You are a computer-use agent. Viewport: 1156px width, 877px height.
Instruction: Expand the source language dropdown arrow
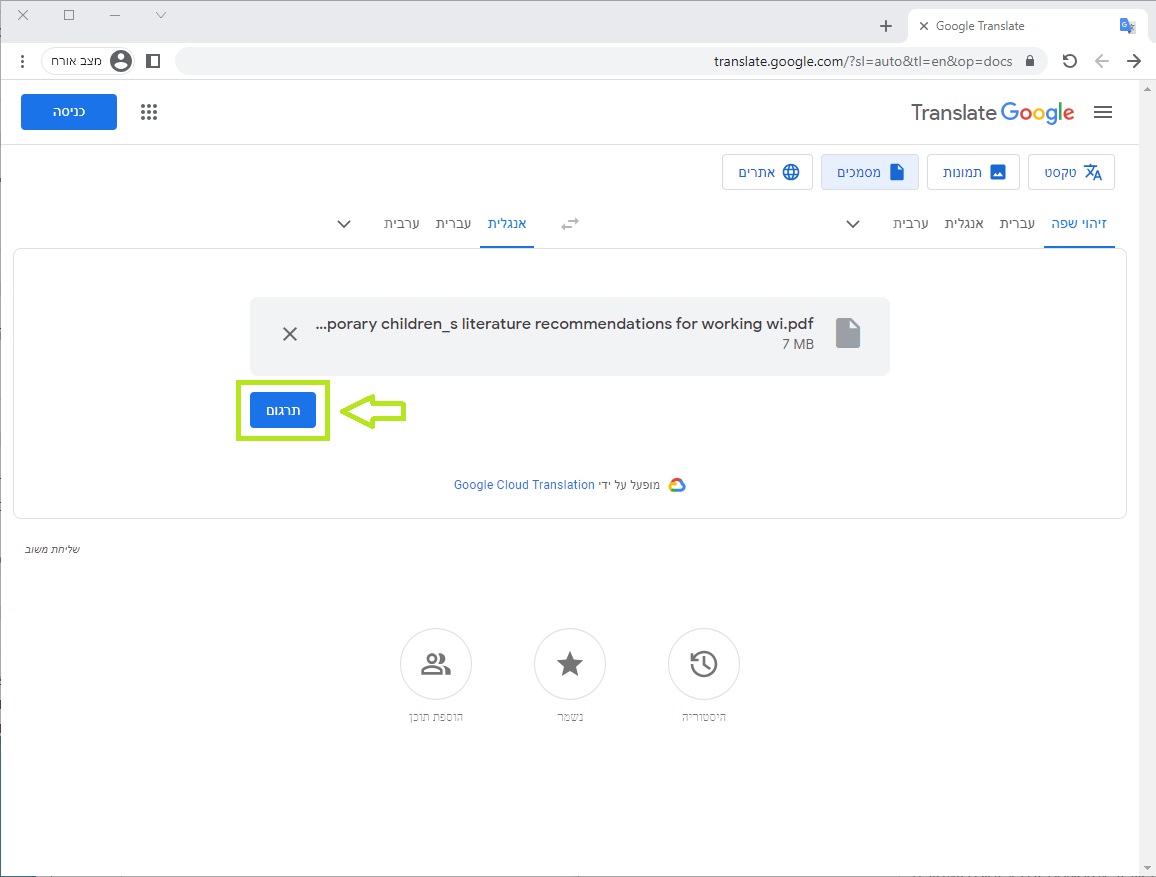(853, 224)
